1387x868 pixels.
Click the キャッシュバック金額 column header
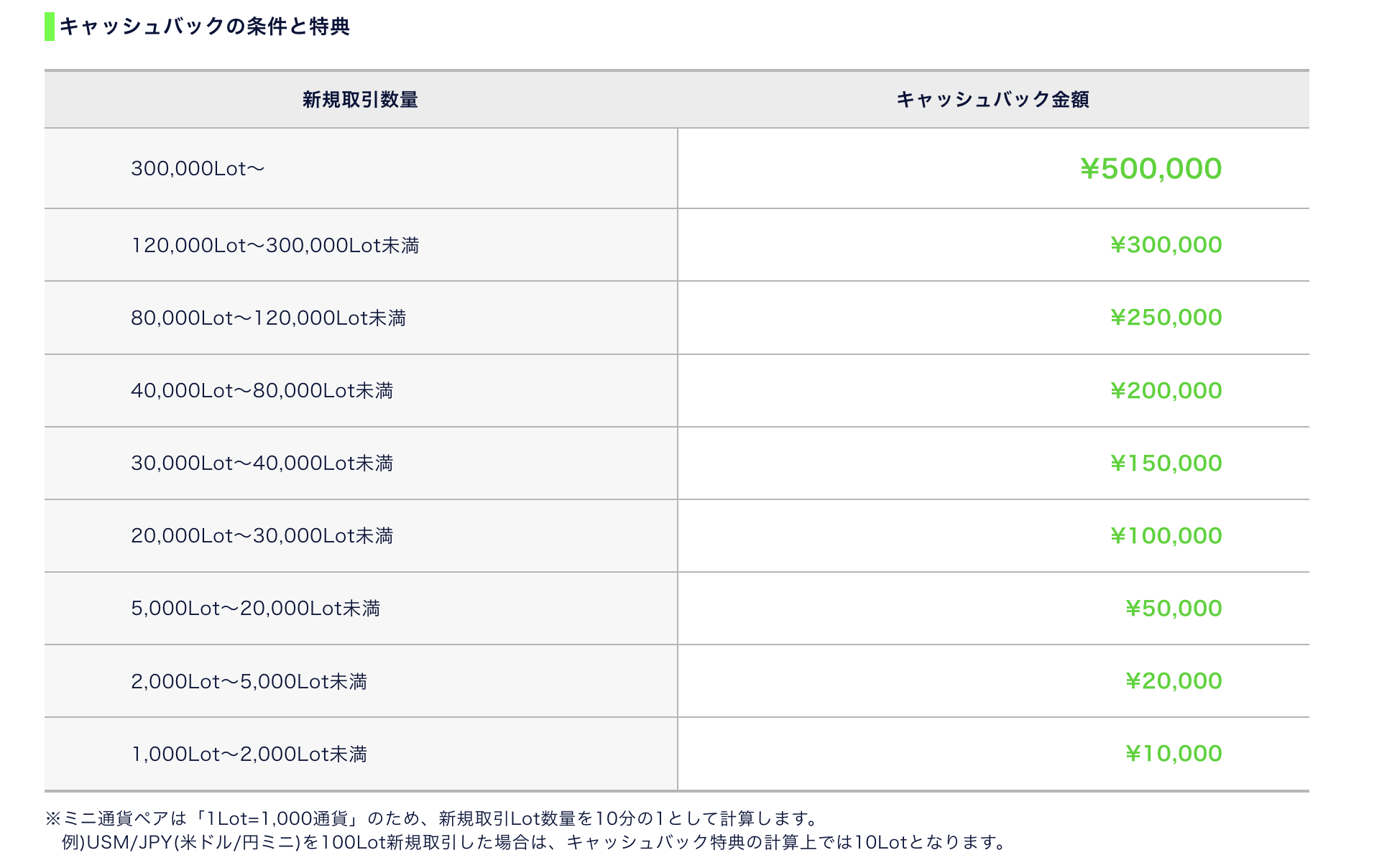[992, 99]
